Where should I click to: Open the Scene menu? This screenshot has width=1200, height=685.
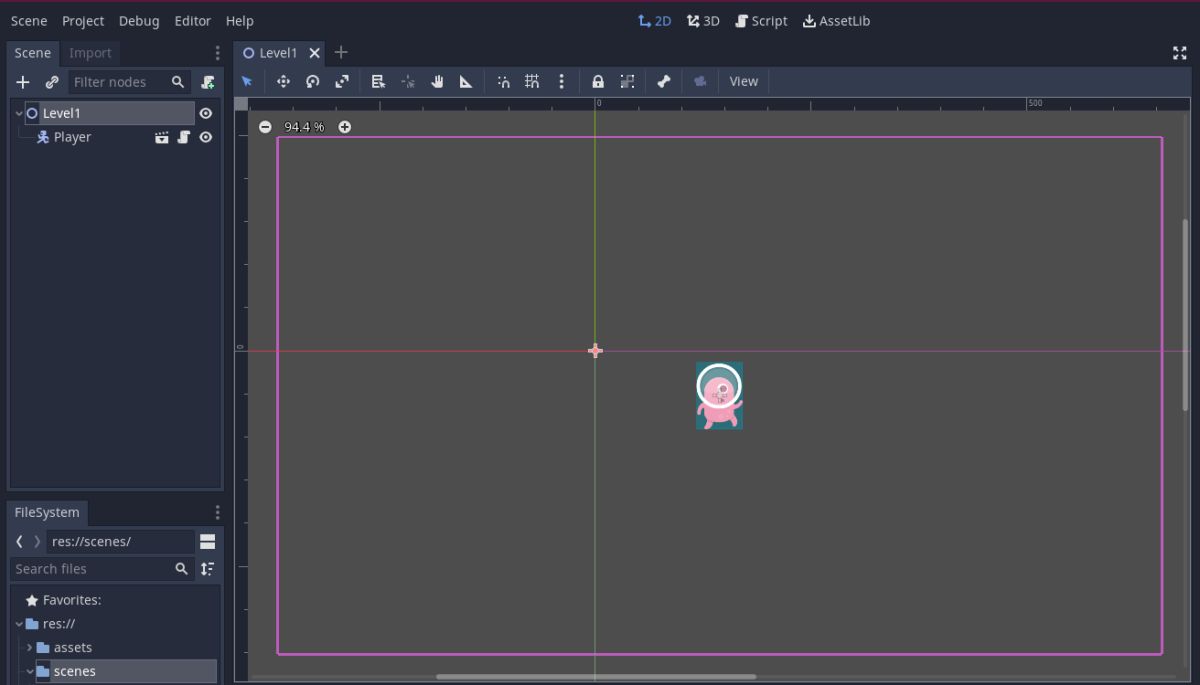(x=29, y=21)
